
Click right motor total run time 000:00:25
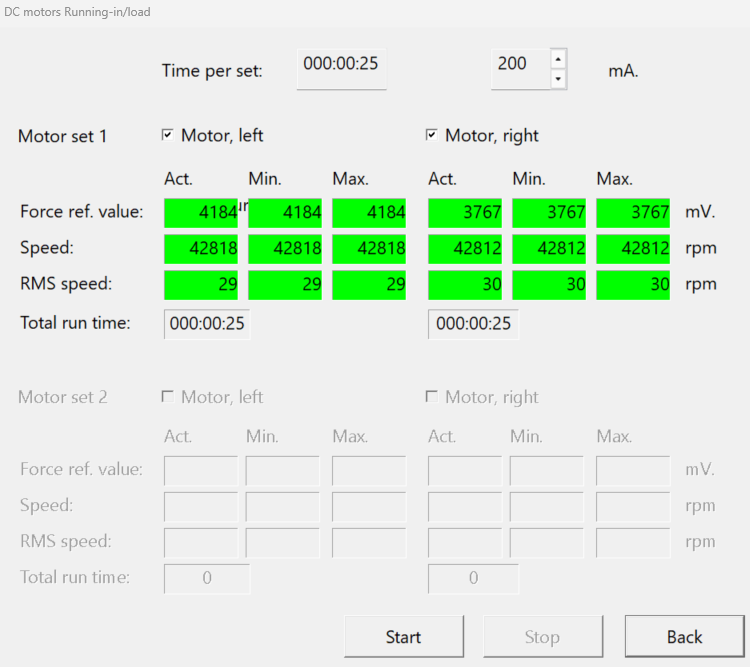click(x=473, y=324)
